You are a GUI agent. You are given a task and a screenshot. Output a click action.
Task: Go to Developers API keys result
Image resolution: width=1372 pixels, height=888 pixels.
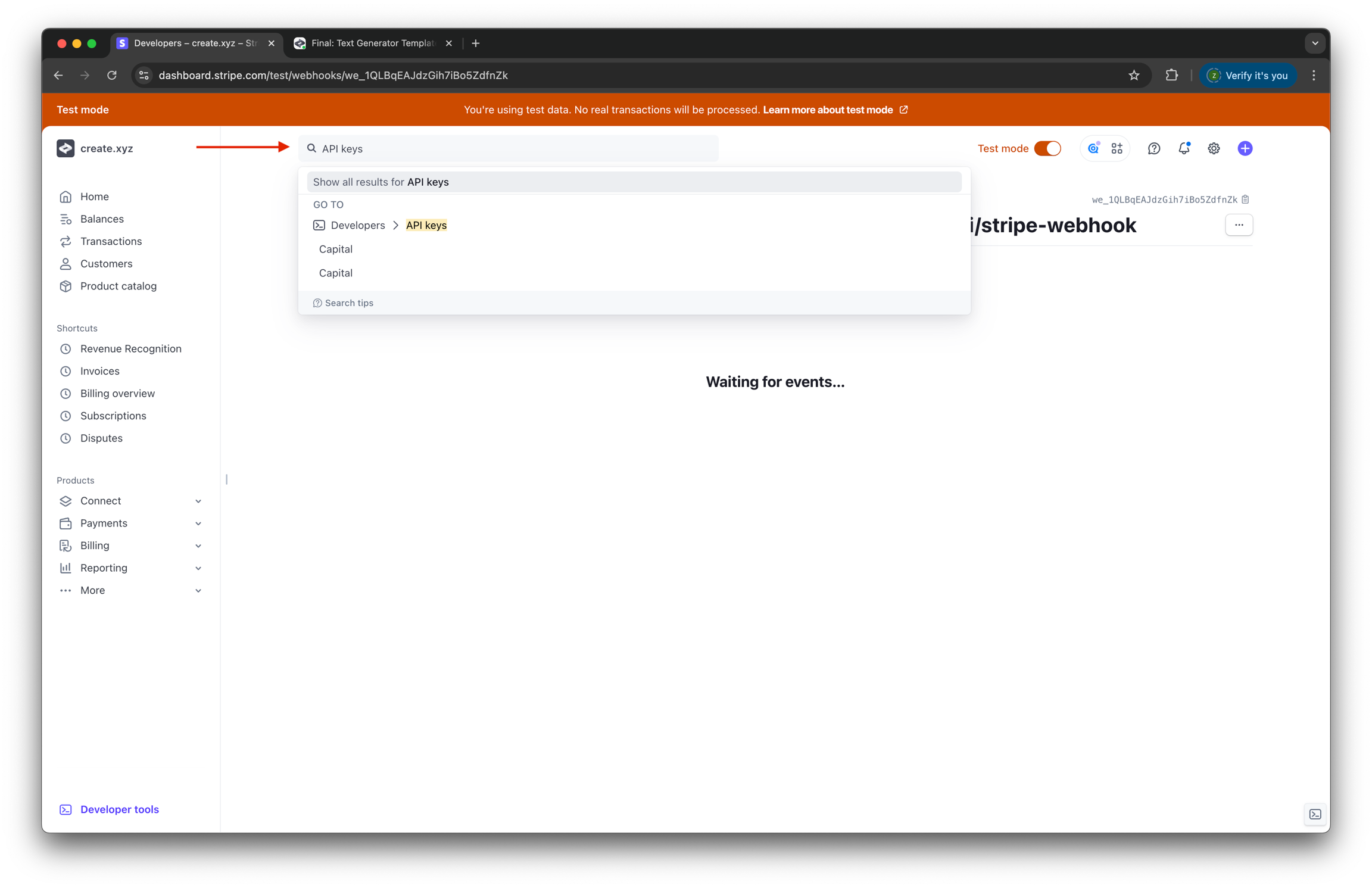(x=426, y=225)
